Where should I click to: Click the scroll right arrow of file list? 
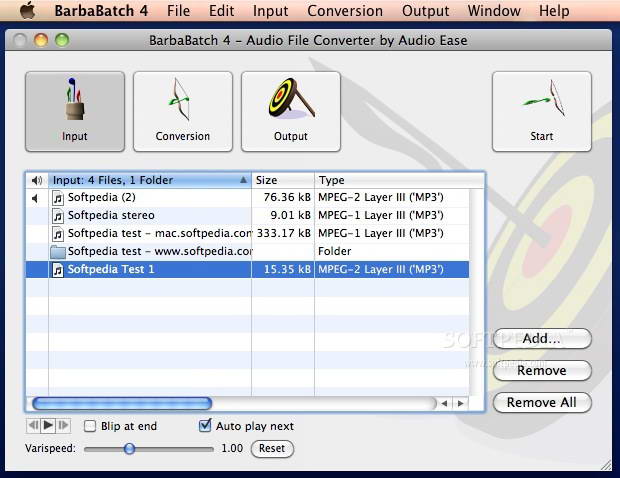(460, 404)
